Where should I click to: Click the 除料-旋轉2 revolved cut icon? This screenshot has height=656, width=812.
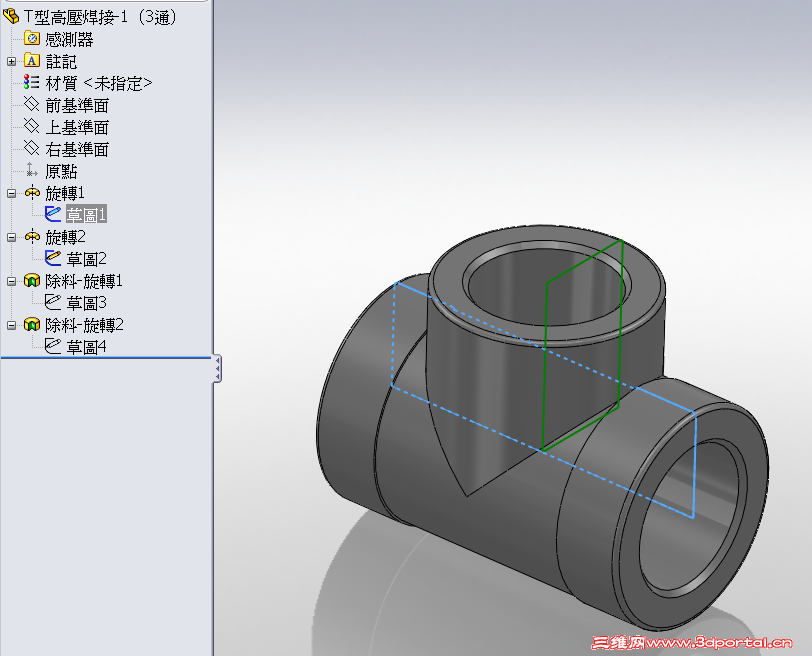point(30,325)
